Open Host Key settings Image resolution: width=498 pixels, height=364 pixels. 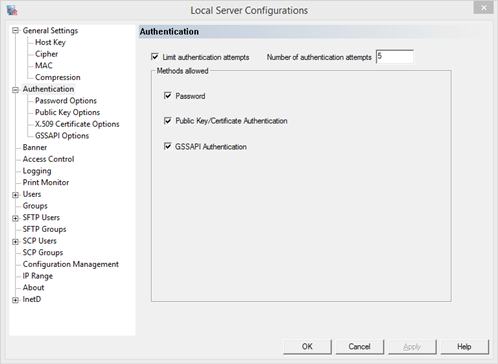coord(50,42)
